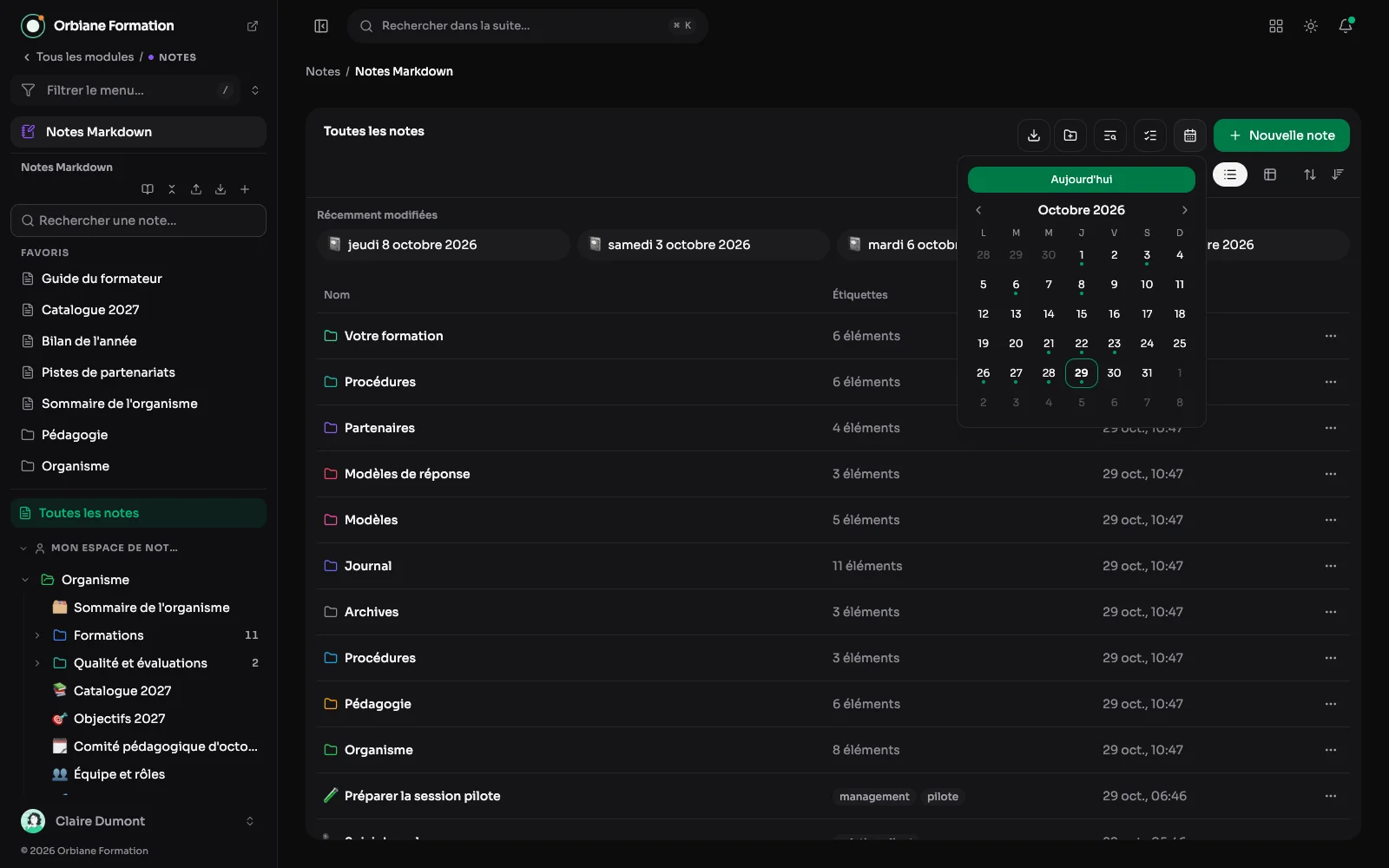Toggle the sidebar panel icon
Viewport: 1389px width, 868px height.
[x=321, y=26]
